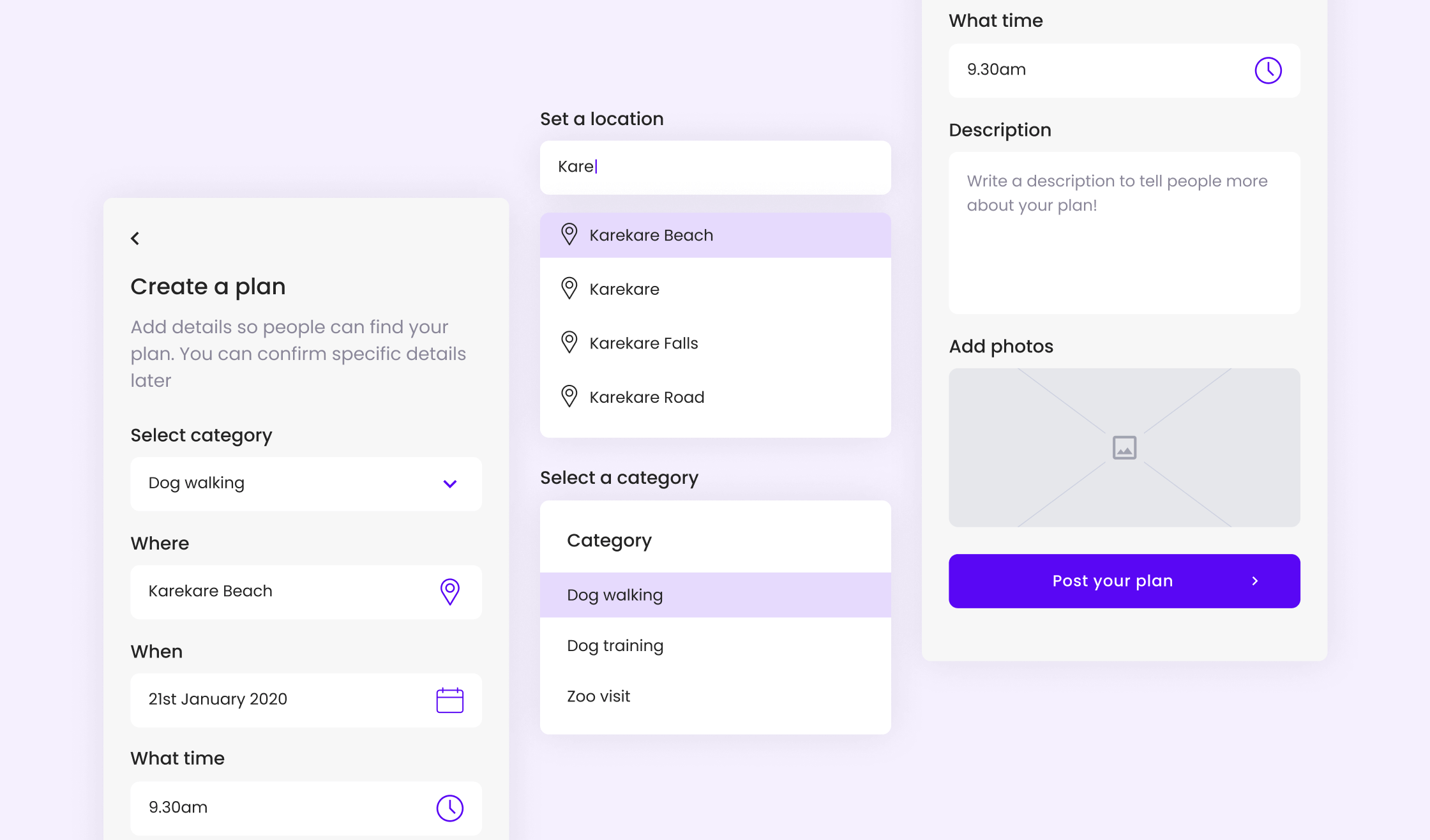This screenshot has width=1430, height=840.
Task: Expand the Dog walking category dropdown arrow
Action: 450,484
